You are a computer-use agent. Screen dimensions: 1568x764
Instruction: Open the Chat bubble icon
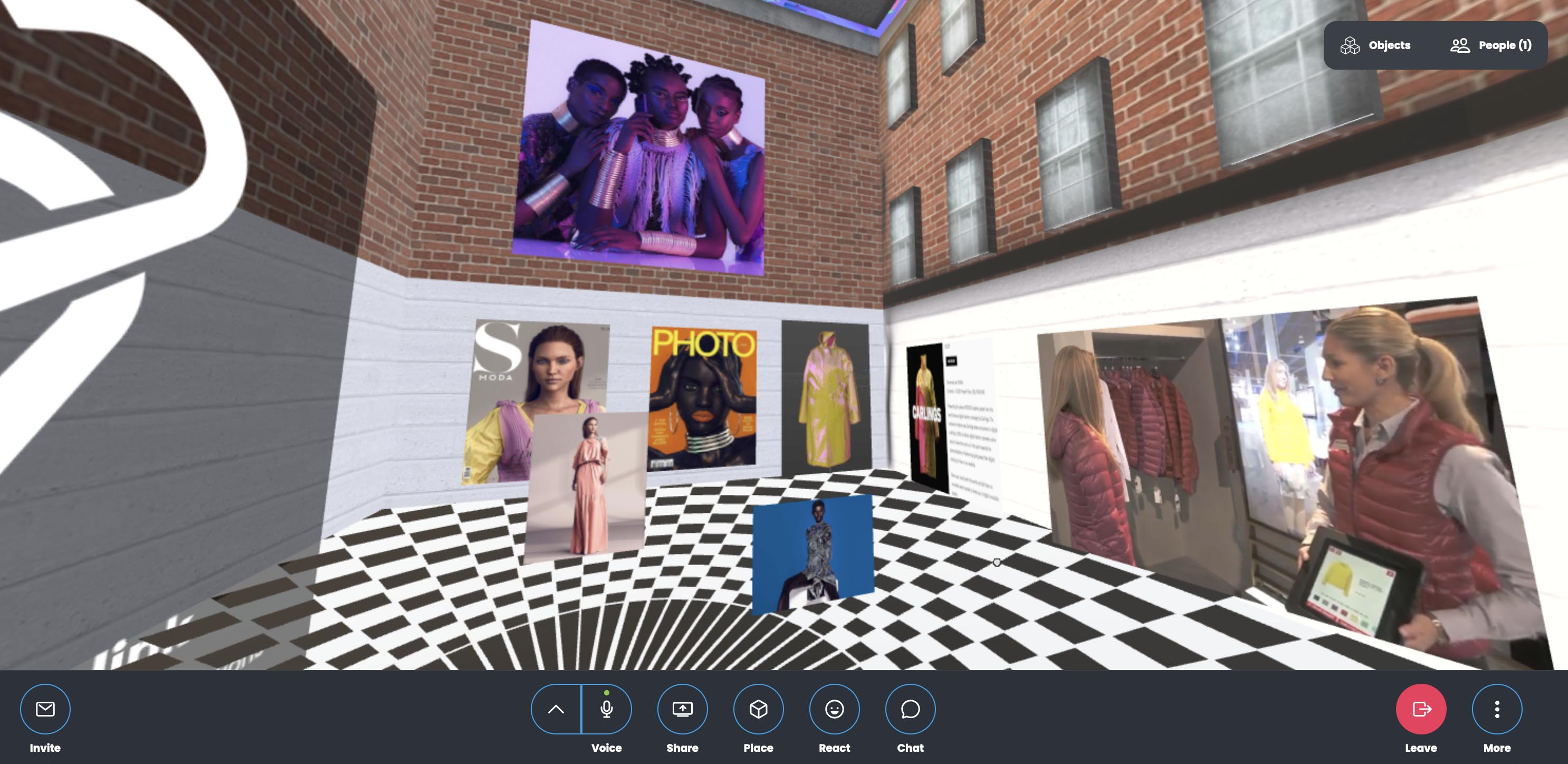pos(910,709)
